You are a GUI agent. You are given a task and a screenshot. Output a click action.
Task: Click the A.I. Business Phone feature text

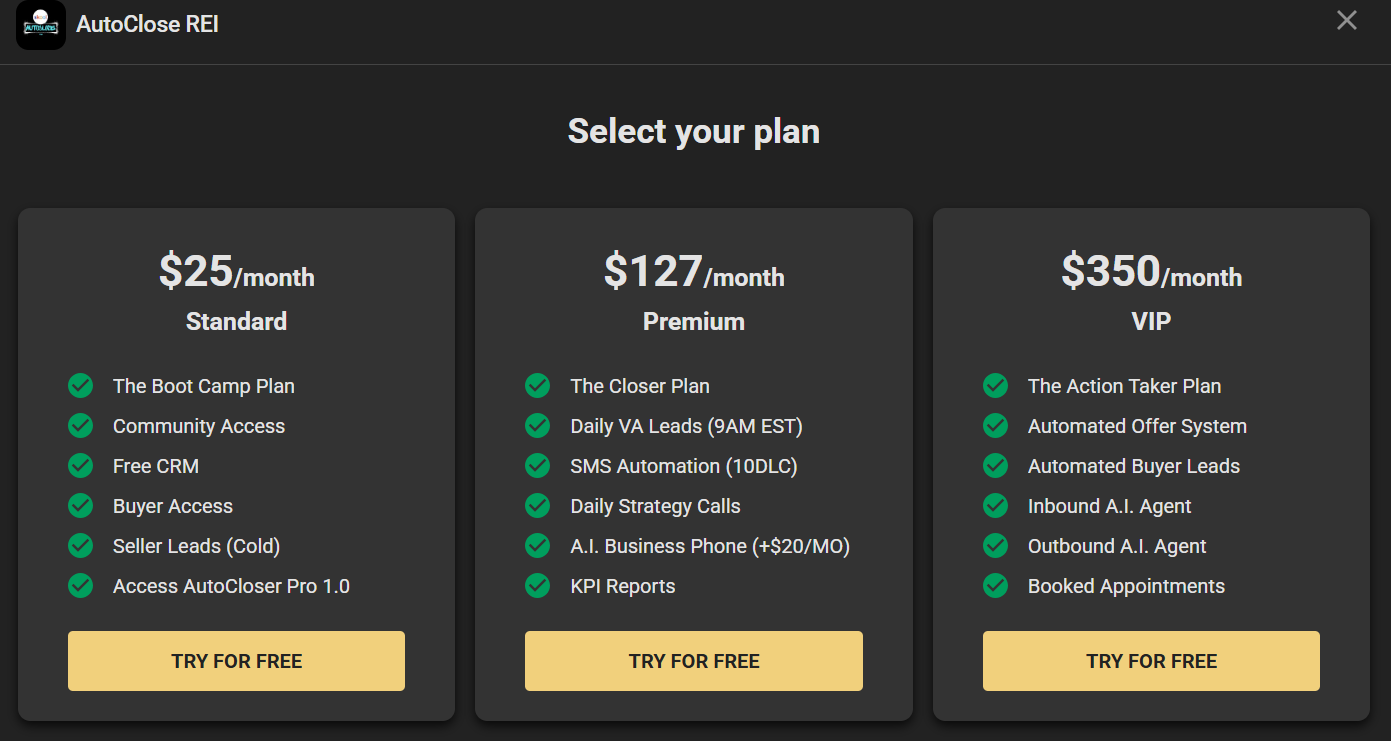710,546
